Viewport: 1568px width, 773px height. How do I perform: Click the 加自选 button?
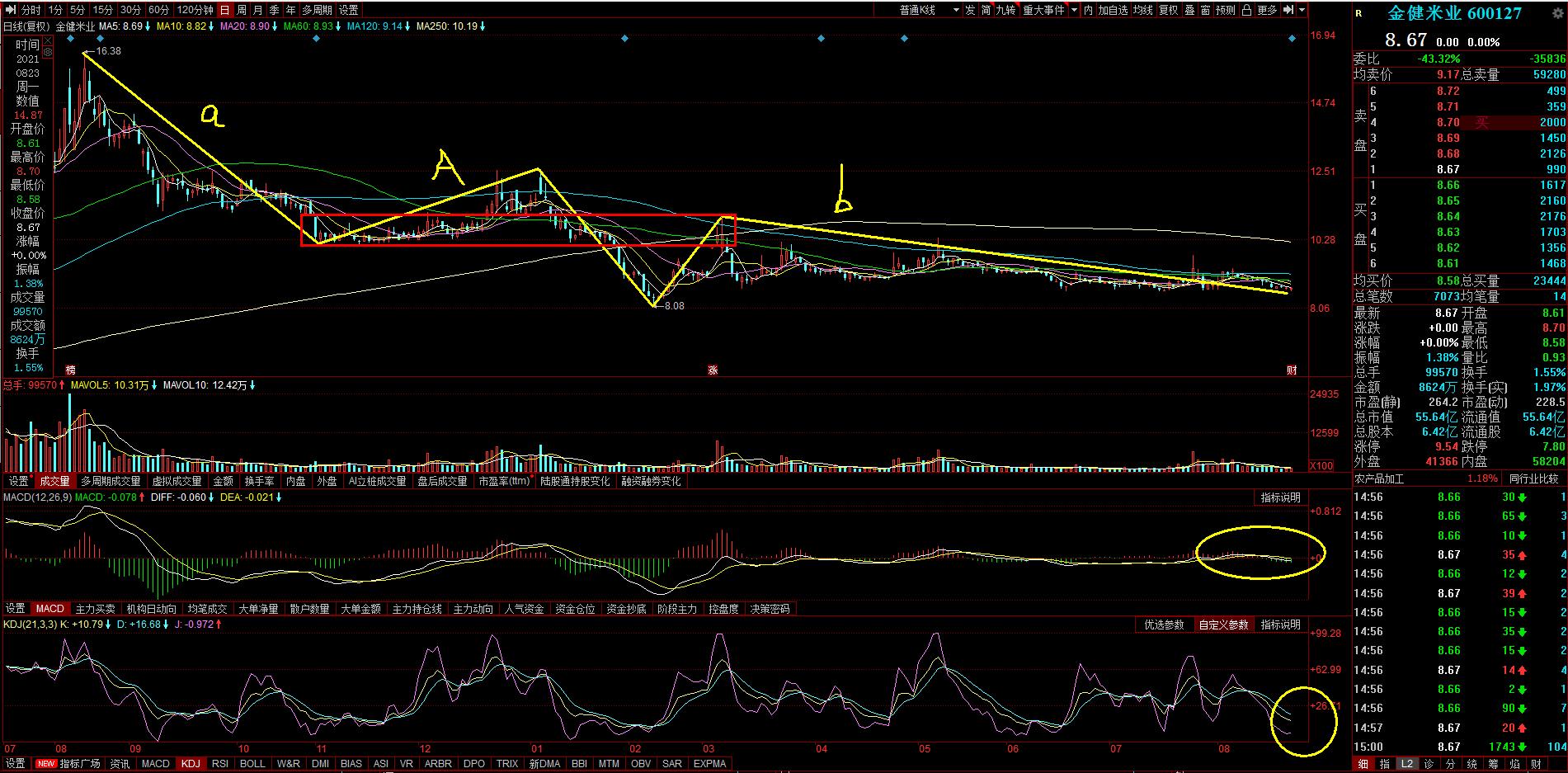[x=1113, y=10]
